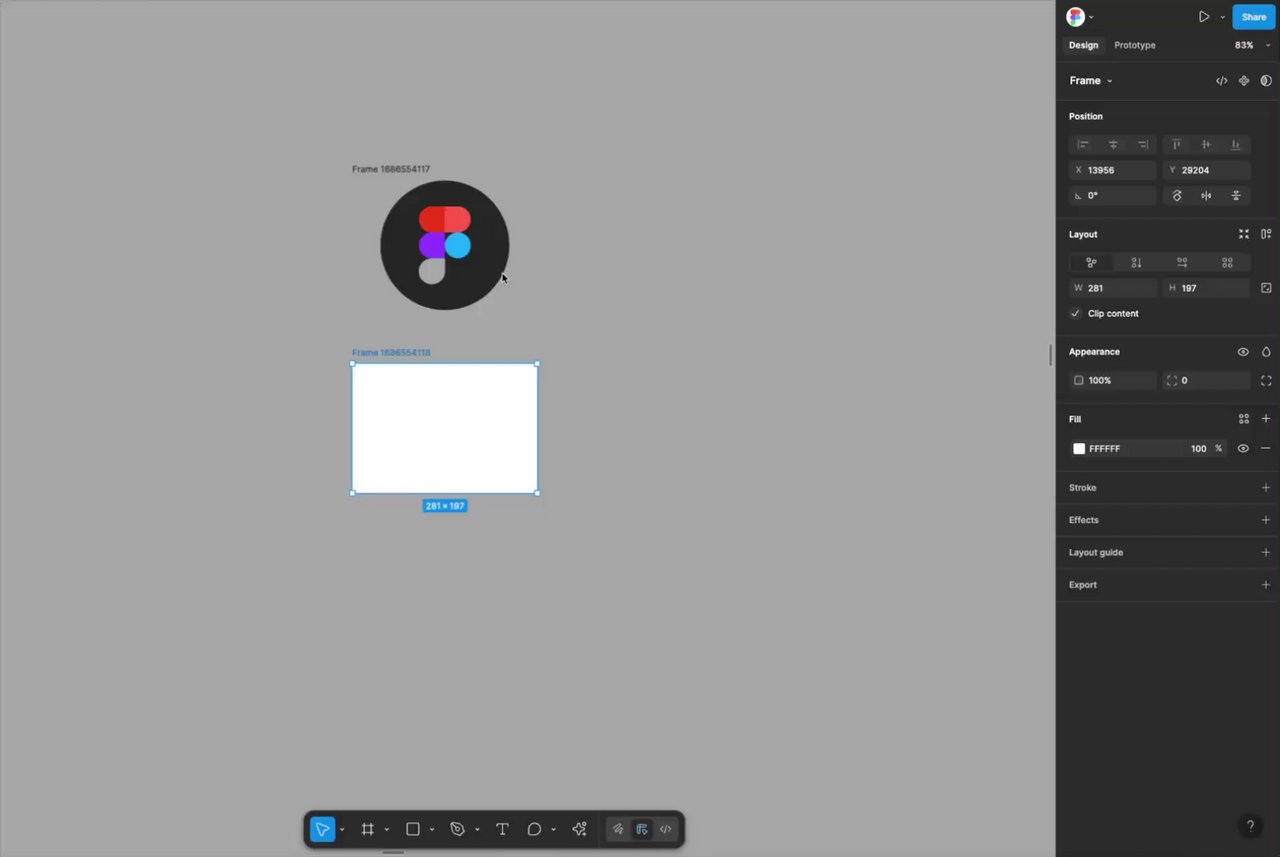Add a new fill with plus
The height and width of the screenshot is (857, 1280).
(1266, 419)
